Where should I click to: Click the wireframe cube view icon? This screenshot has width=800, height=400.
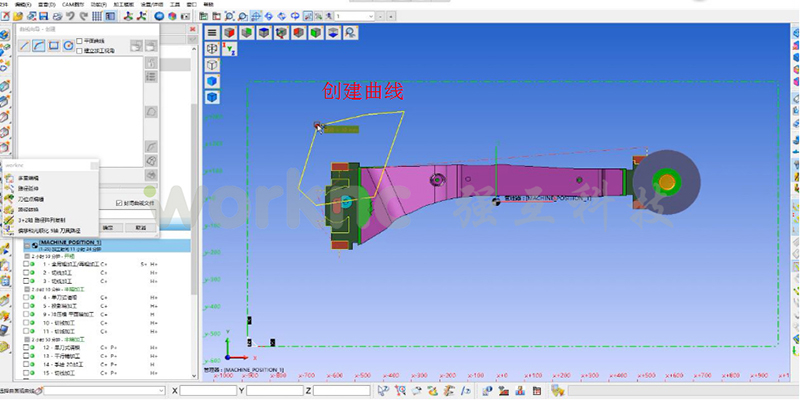tap(212, 65)
